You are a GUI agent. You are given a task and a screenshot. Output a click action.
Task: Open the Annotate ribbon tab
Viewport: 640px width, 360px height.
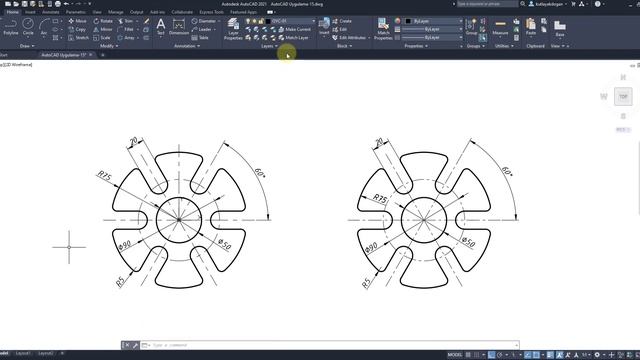point(50,12)
